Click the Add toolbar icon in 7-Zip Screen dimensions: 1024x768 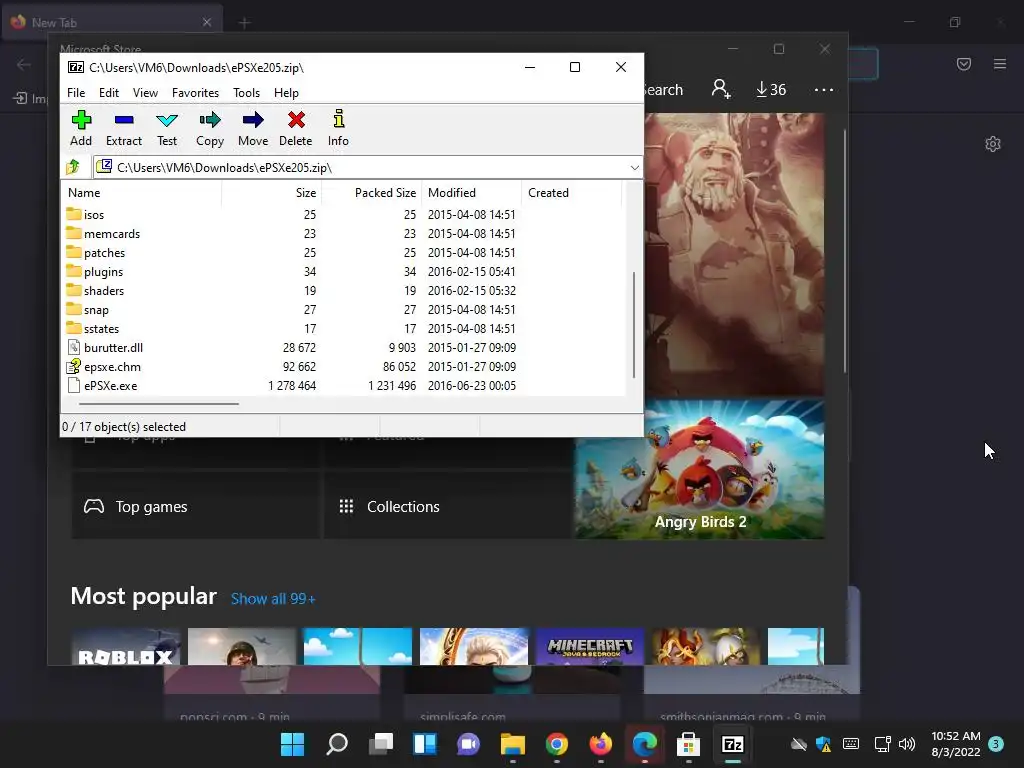coord(81,128)
